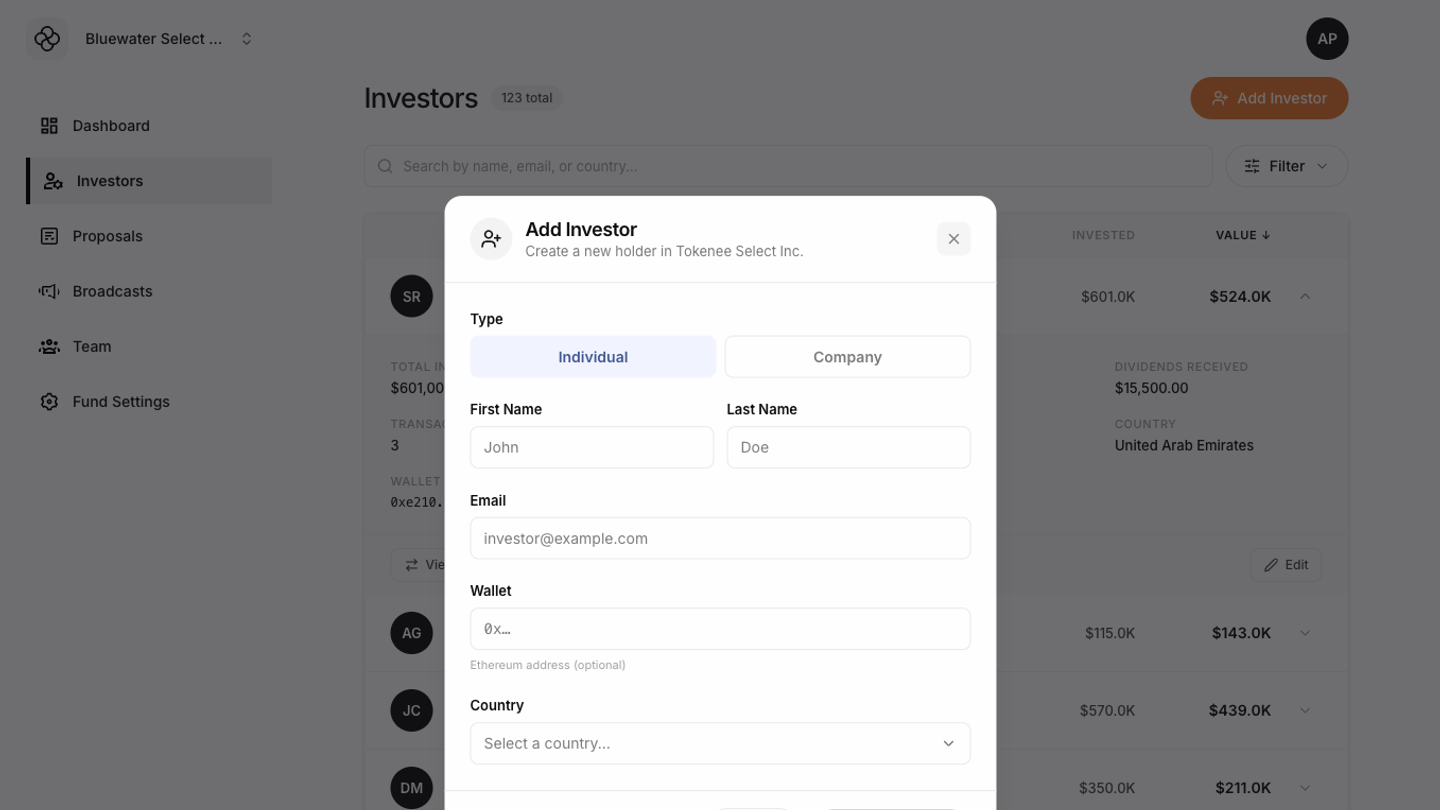Switch investor type to Company
Viewport: 1440px width, 810px height.
point(847,357)
